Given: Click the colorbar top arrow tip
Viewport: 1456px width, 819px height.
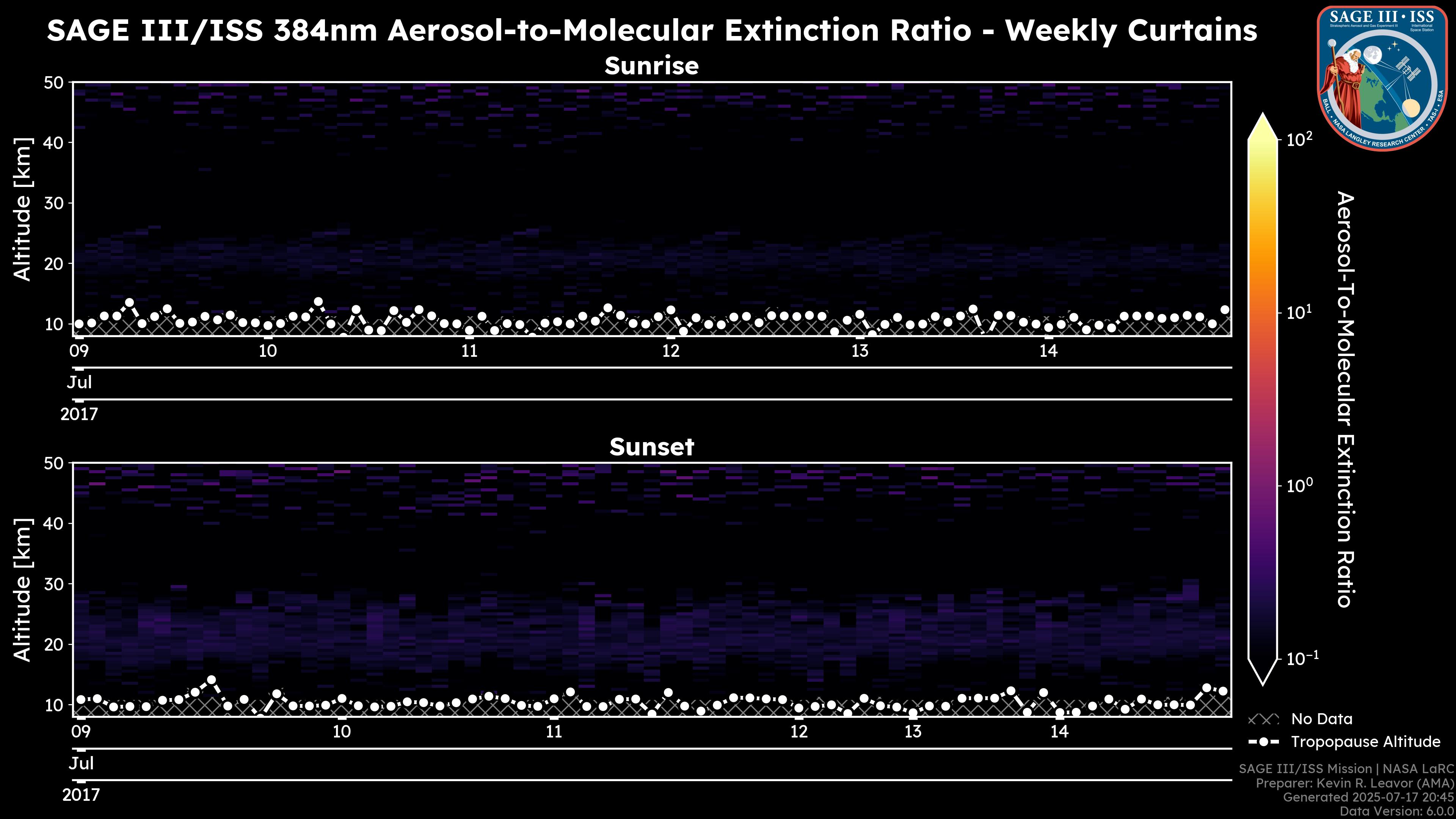Looking at the screenshot, I should click(x=1263, y=118).
